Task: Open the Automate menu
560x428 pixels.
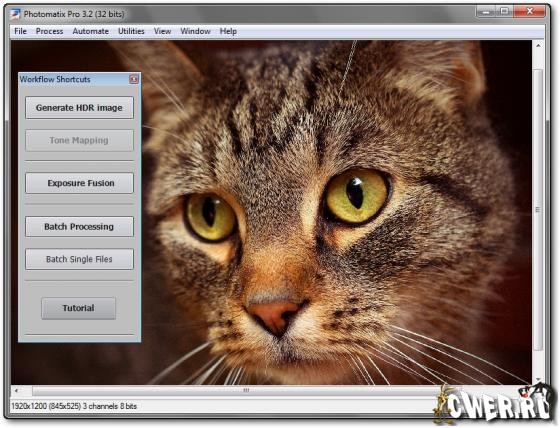Action: (90, 31)
